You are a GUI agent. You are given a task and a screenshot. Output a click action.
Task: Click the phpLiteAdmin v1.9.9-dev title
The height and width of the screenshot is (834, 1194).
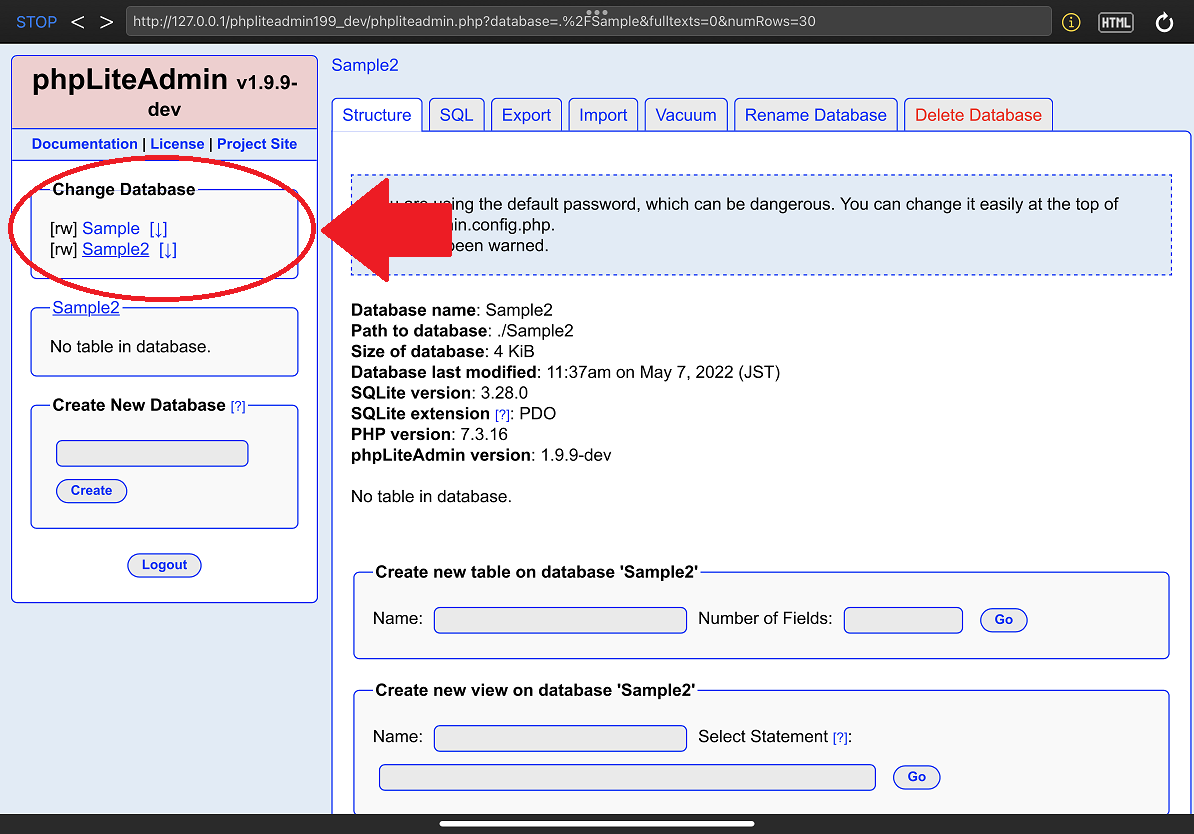click(164, 91)
